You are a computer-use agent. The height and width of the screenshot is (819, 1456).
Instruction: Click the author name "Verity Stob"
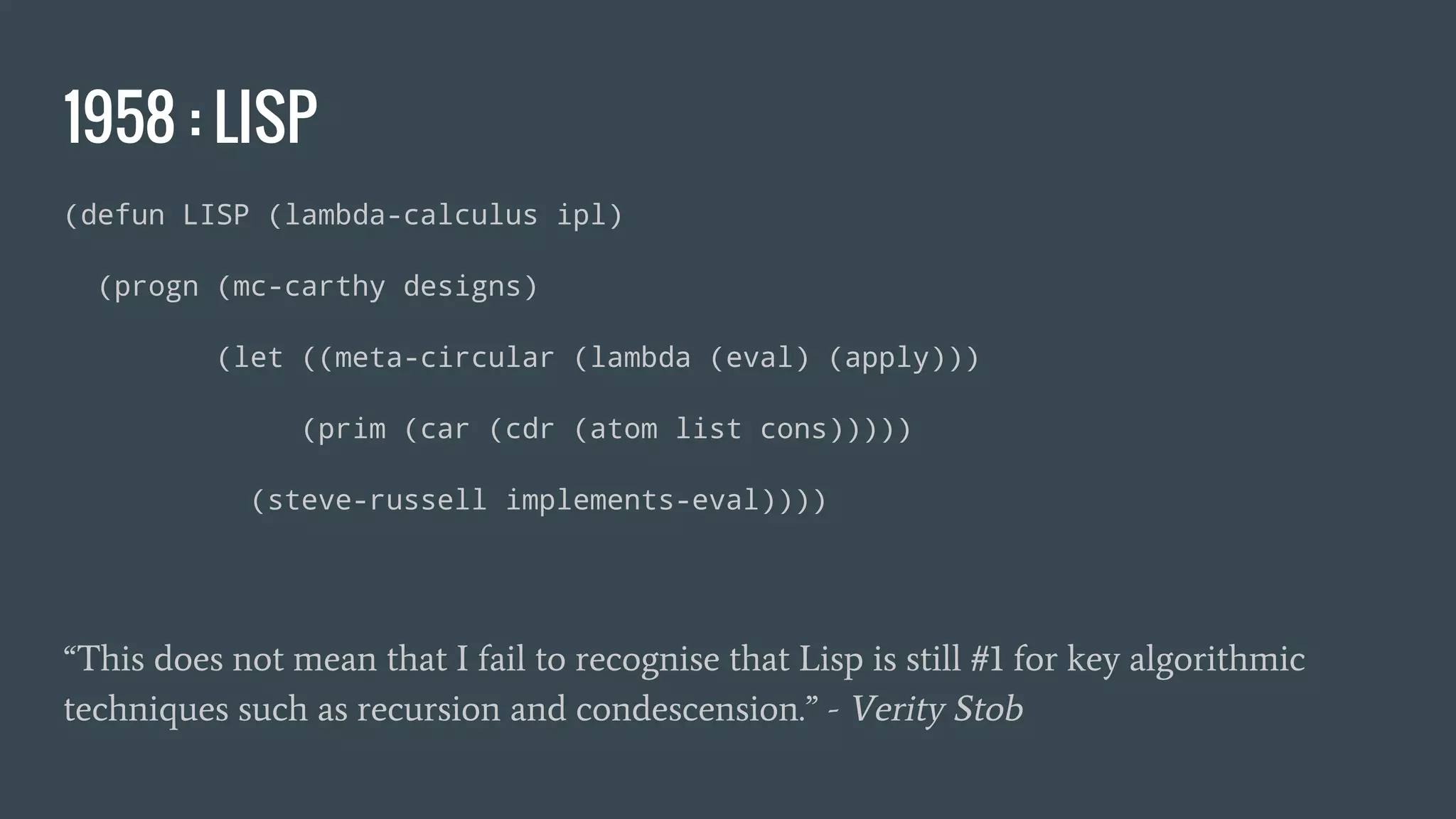(937, 709)
